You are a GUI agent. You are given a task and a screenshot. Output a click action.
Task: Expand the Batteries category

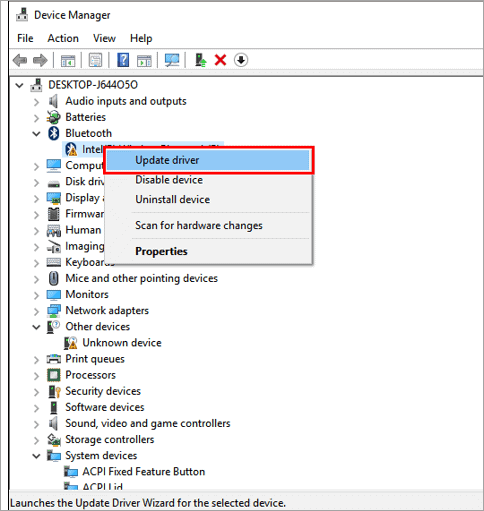click(x=36, y=118)
